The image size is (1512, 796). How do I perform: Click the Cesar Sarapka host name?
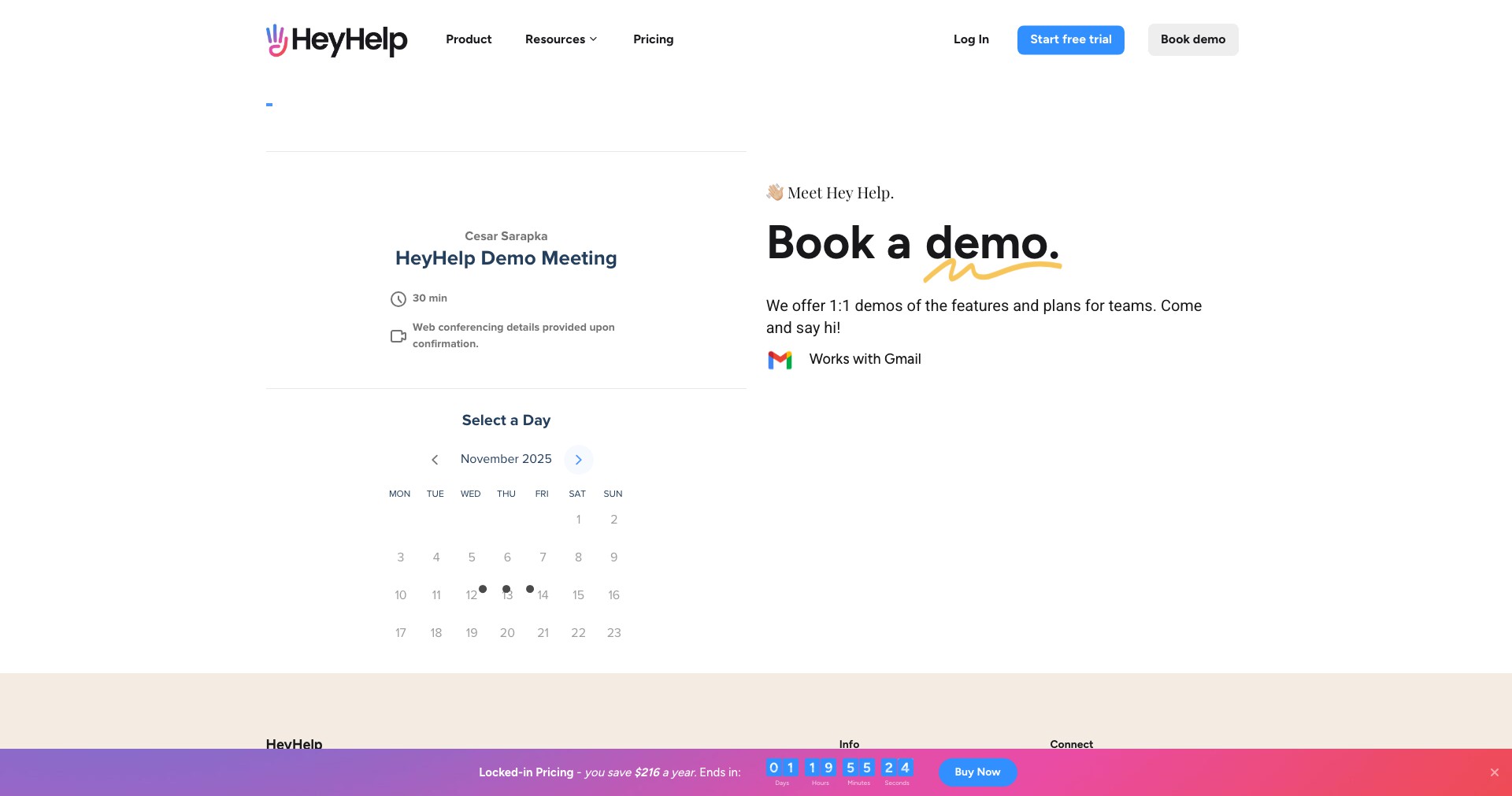click(x=506, y=236)
